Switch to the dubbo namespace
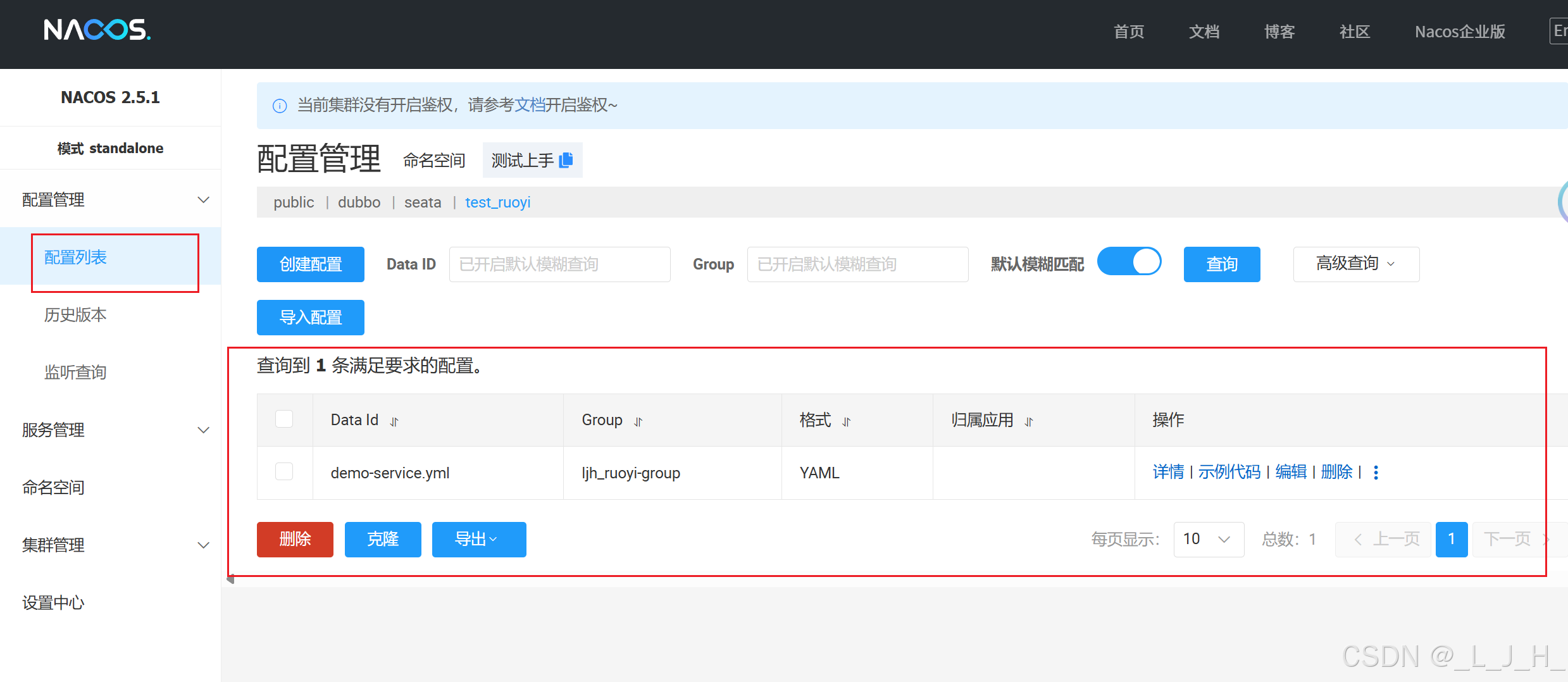 pos(359,202)
